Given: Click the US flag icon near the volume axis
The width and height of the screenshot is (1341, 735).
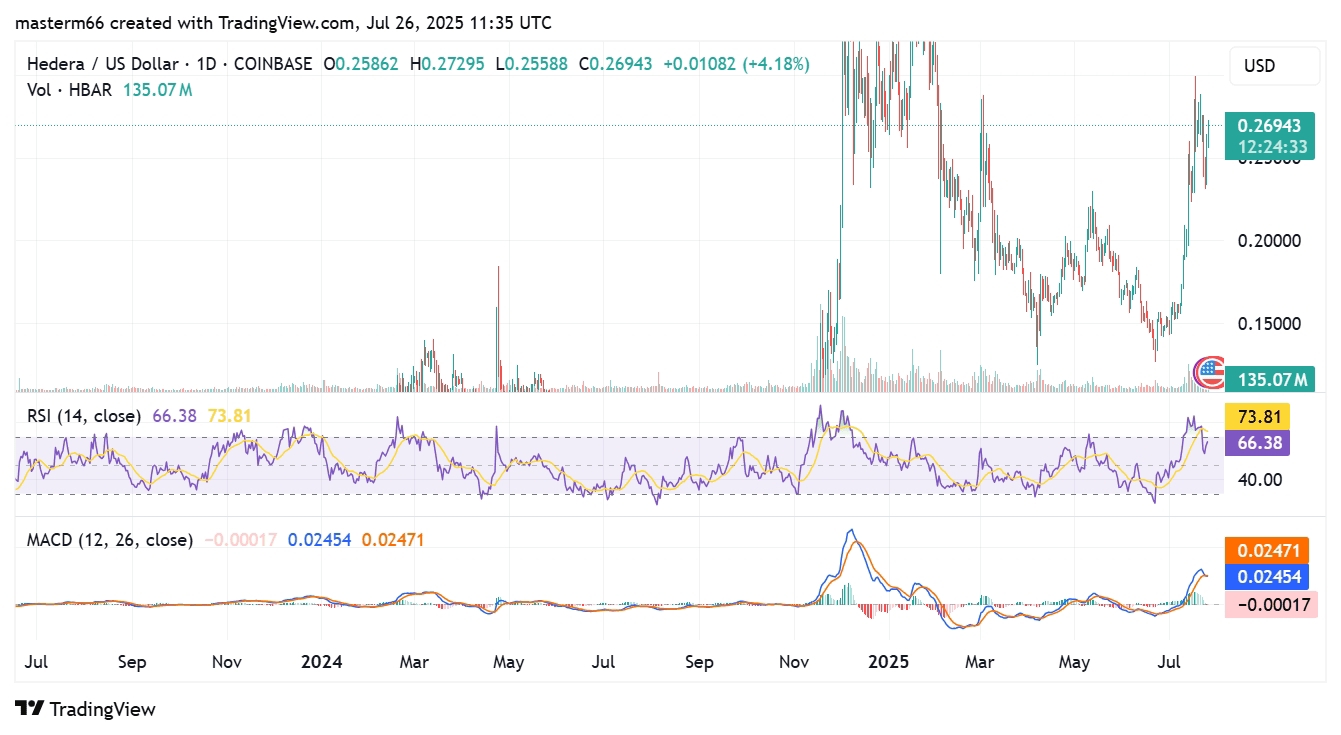Looking at the screenshot, I should [x=1210, y=373].
